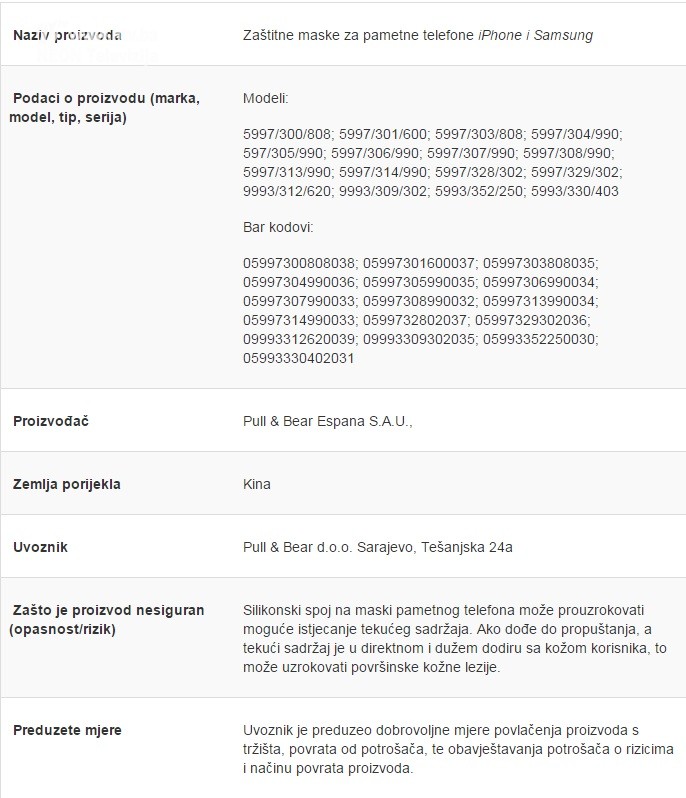Image resolution: width=686 pixels, height=798 pixels.
Task: Click the "Proizvođač" row label
Action: [x=51, y=422]
